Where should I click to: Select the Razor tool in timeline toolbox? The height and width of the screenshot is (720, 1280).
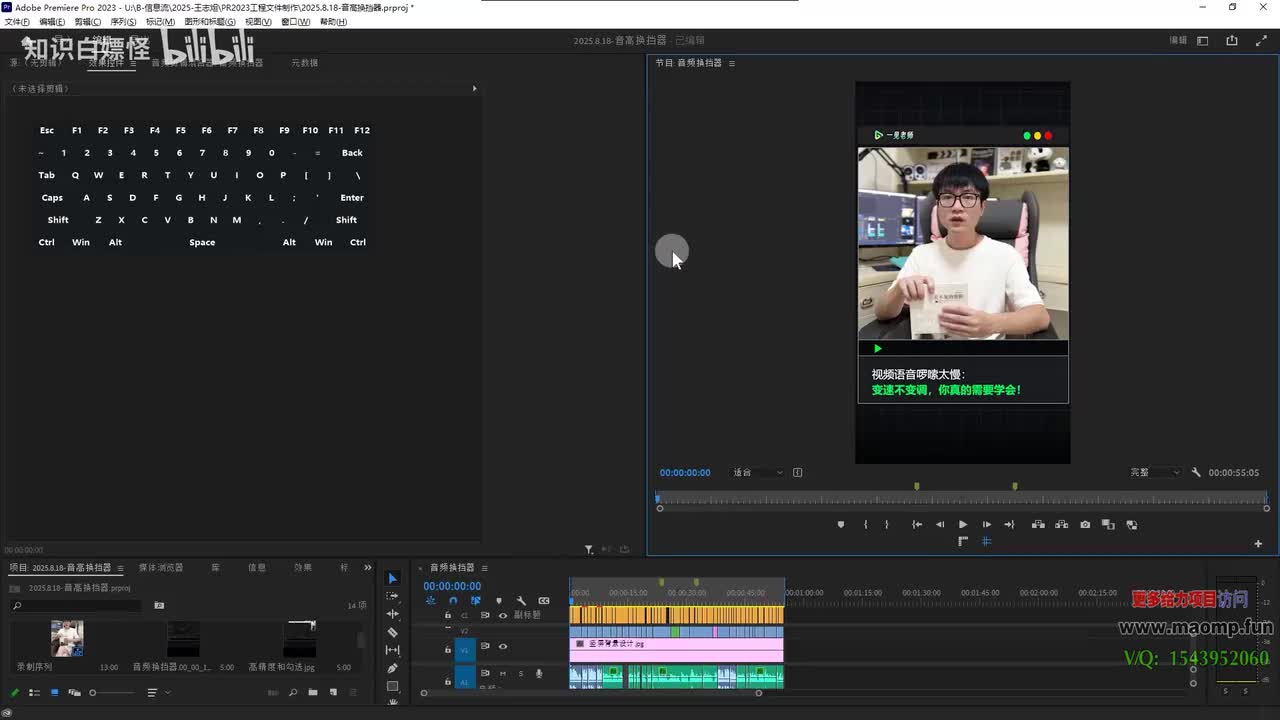(x=392, y=632)
